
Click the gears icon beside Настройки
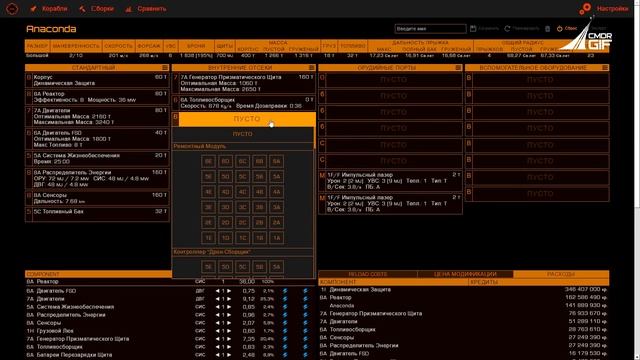(x=585, y=9)
